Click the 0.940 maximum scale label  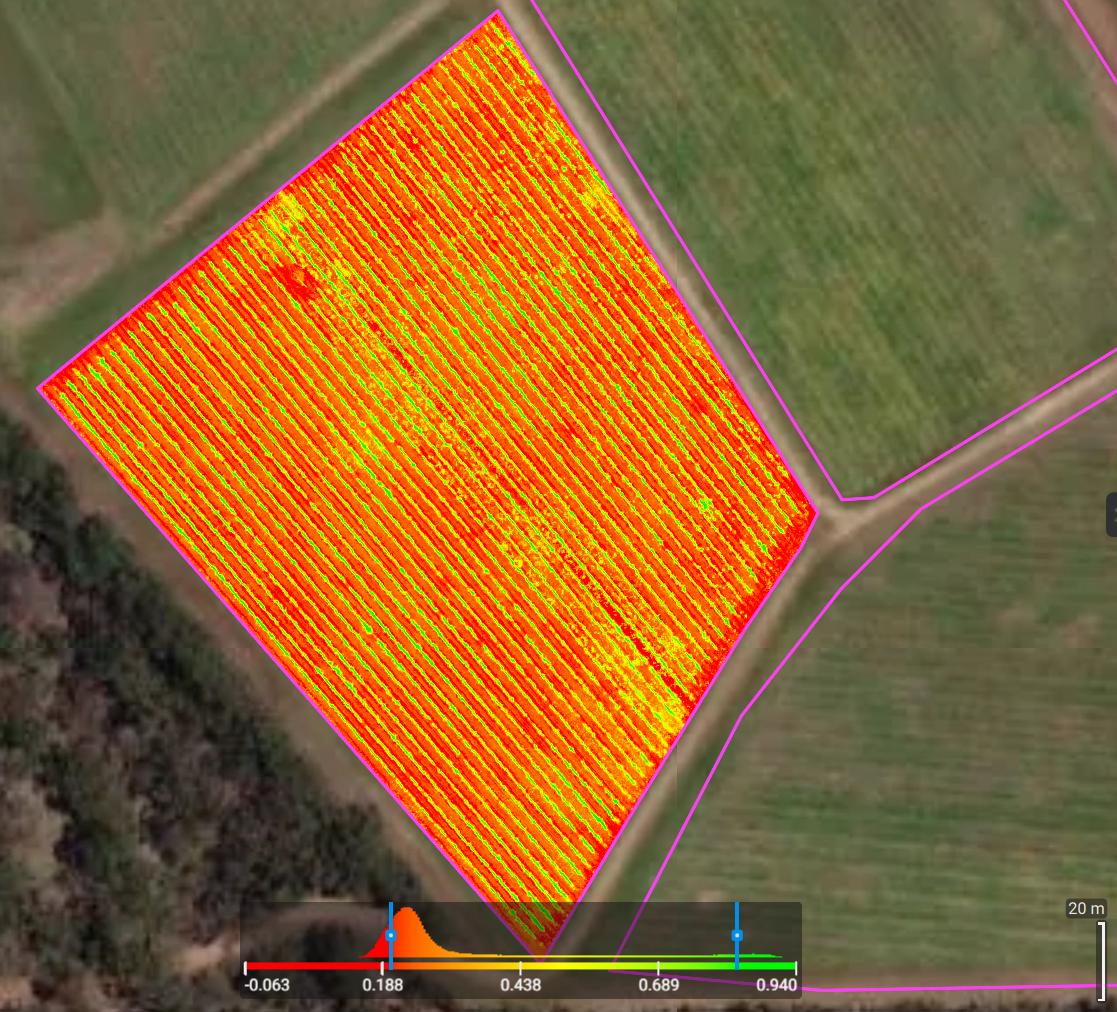(777, 986)
